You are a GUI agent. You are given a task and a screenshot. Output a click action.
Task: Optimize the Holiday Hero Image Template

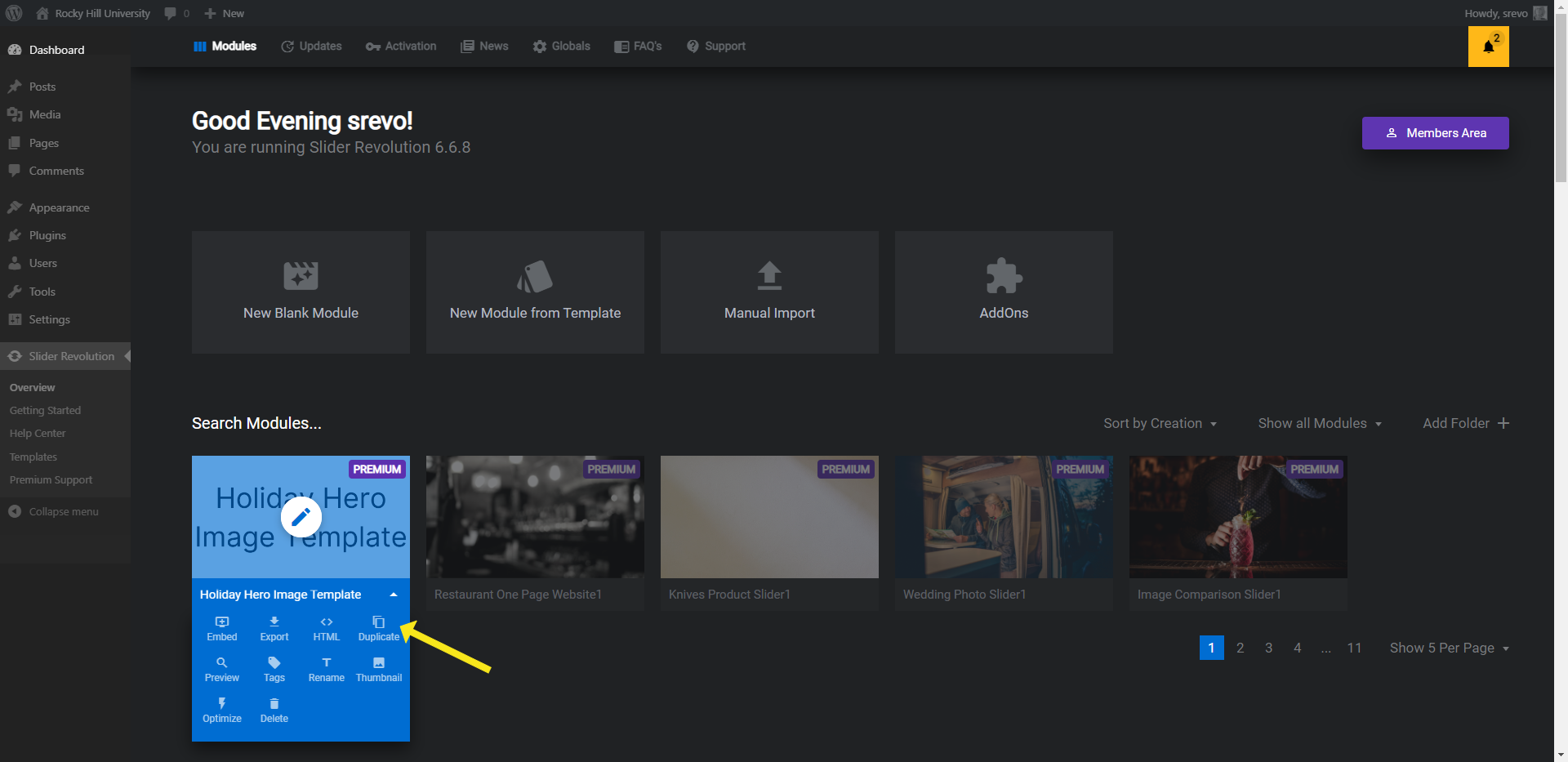click(221, 711)
